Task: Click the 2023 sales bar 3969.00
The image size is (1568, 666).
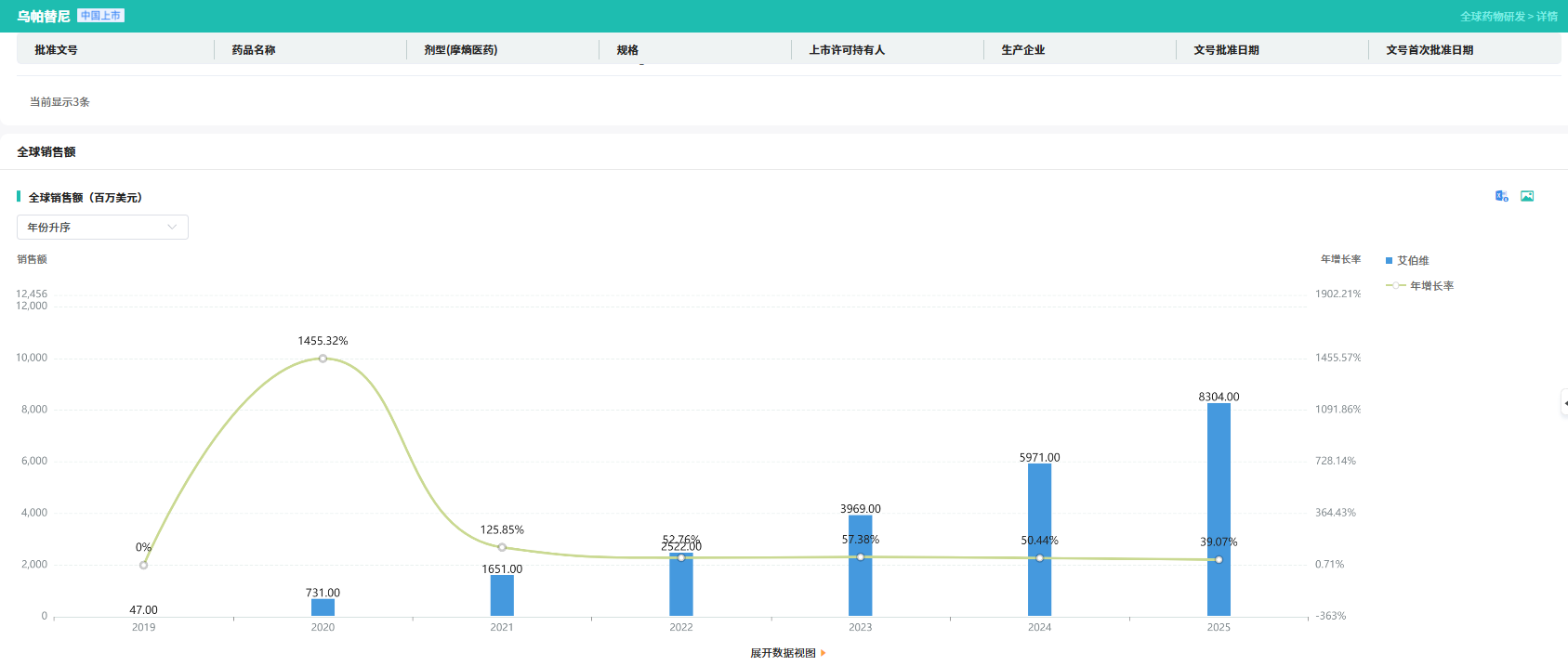Action: (861, 566)
